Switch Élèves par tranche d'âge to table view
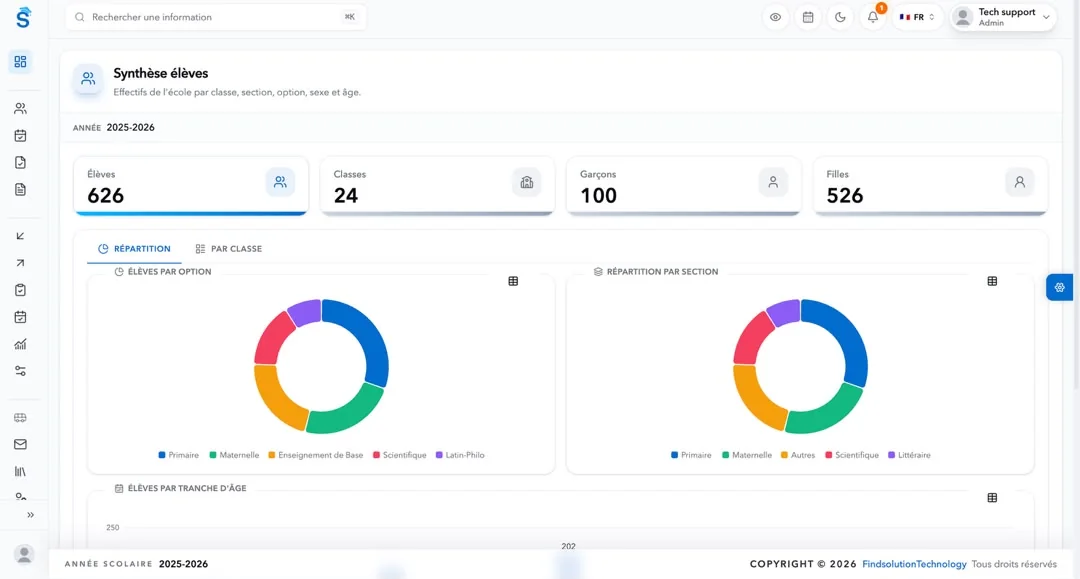This screenshot has height=579, width=1080. (992, 498)
